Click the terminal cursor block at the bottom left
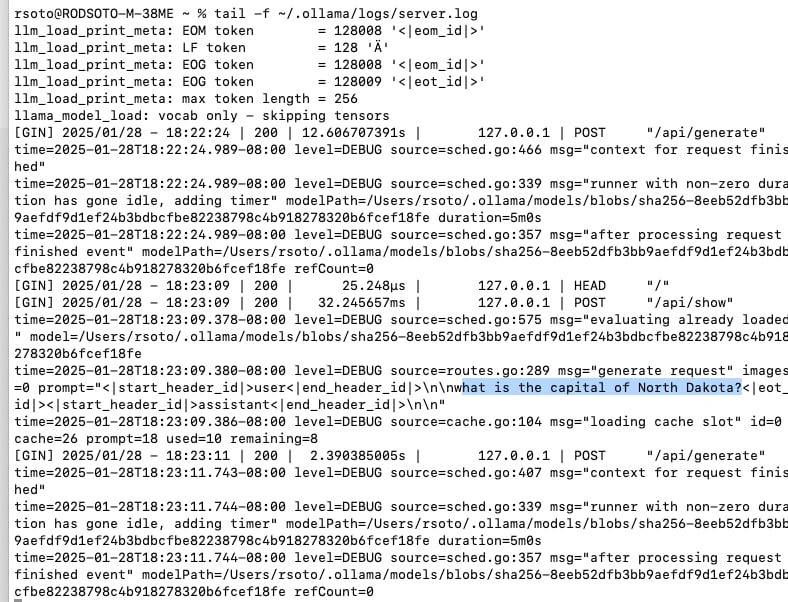The width and height of the screenshot is (788, 602). pyautogui.click(x=18, y=600)
